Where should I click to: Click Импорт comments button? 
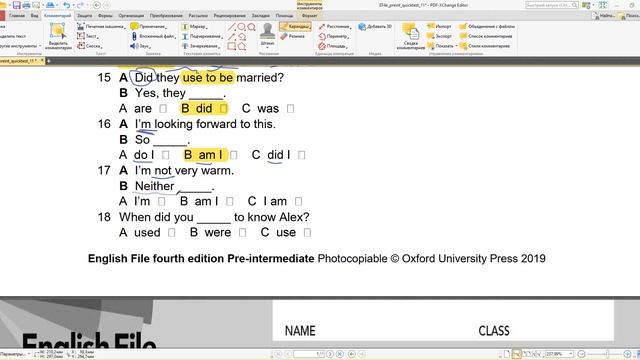tap(439, 27)
